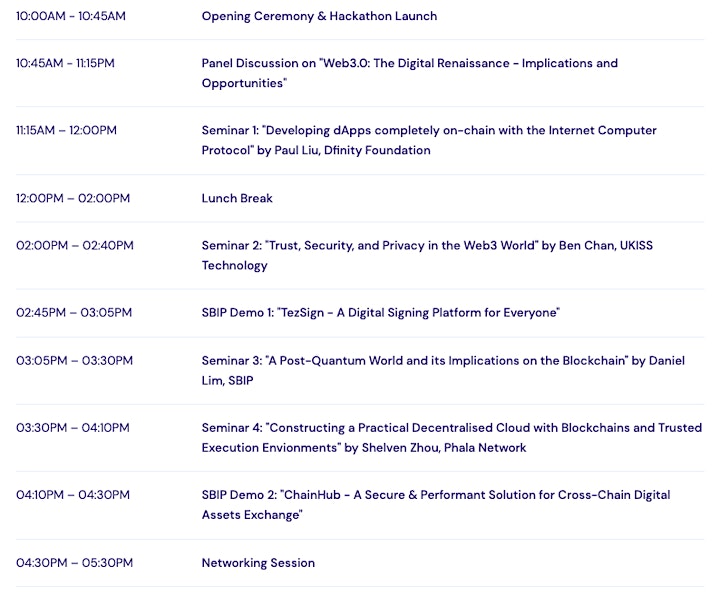720x596 pixels.
Task: Click the Networking Session entry
Action: click(258, 563)
